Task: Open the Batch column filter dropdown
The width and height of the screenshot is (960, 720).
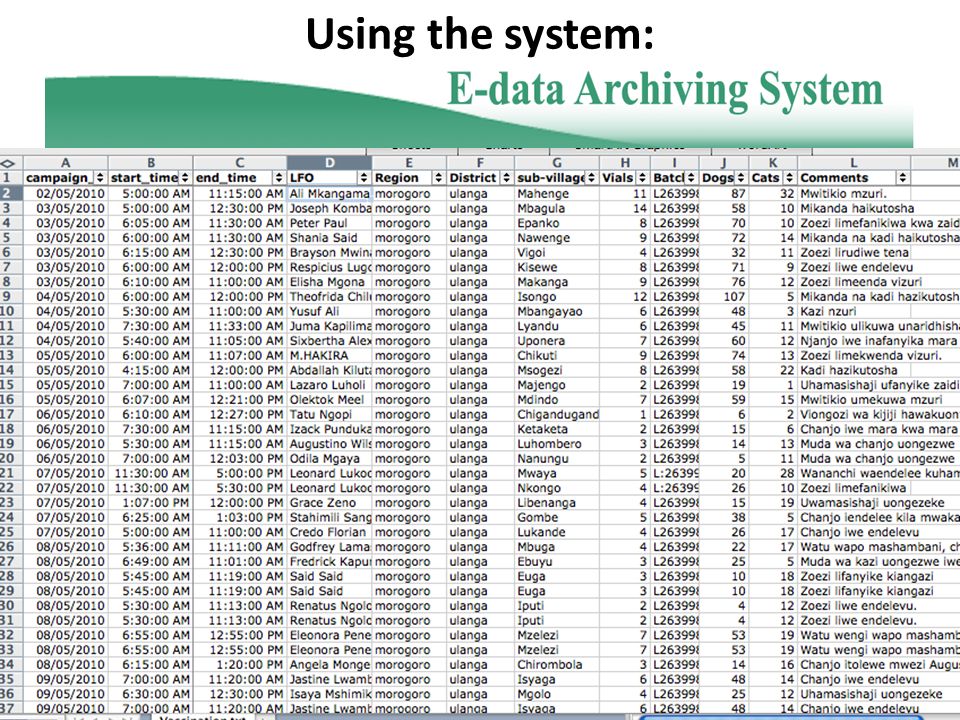Action: click(691, 178)
